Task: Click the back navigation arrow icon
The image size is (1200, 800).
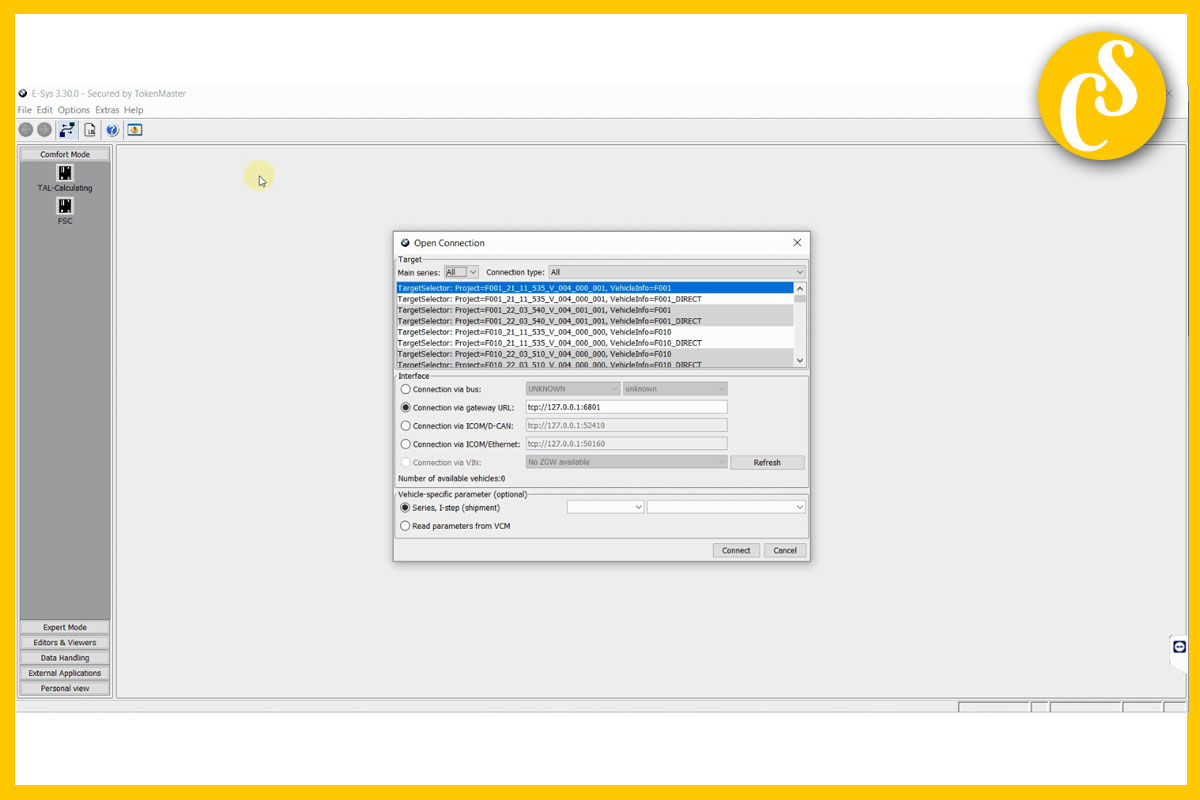Action: click(25, 129)
